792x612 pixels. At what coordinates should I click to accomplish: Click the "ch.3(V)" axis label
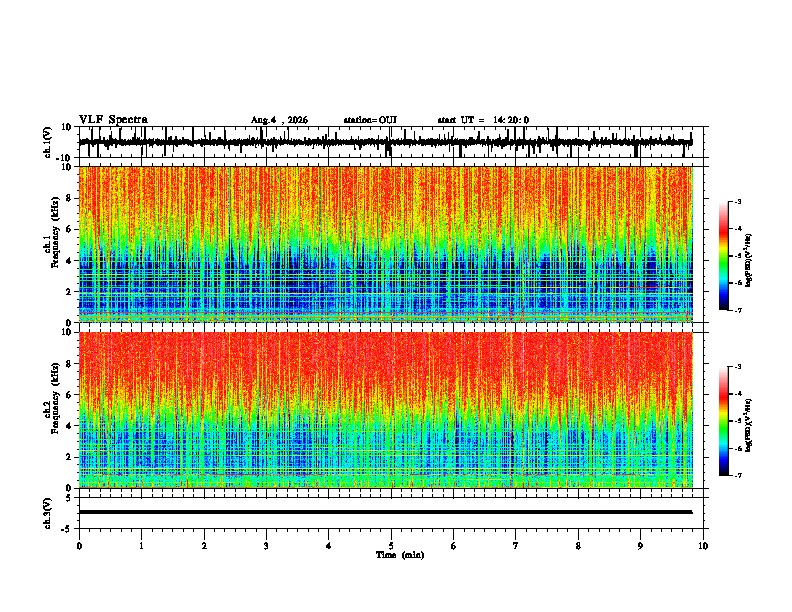click(x=48, y=513)
